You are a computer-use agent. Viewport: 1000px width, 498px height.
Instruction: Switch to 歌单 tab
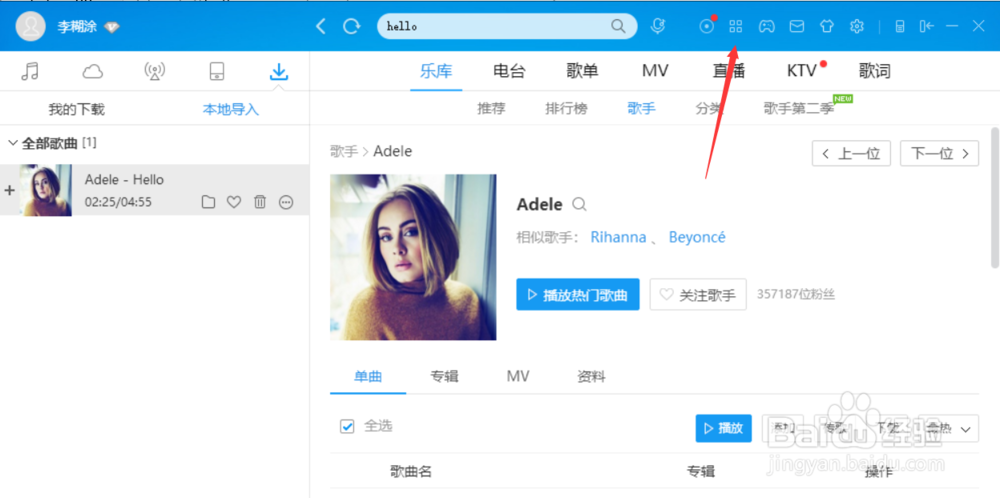(582, 71)
